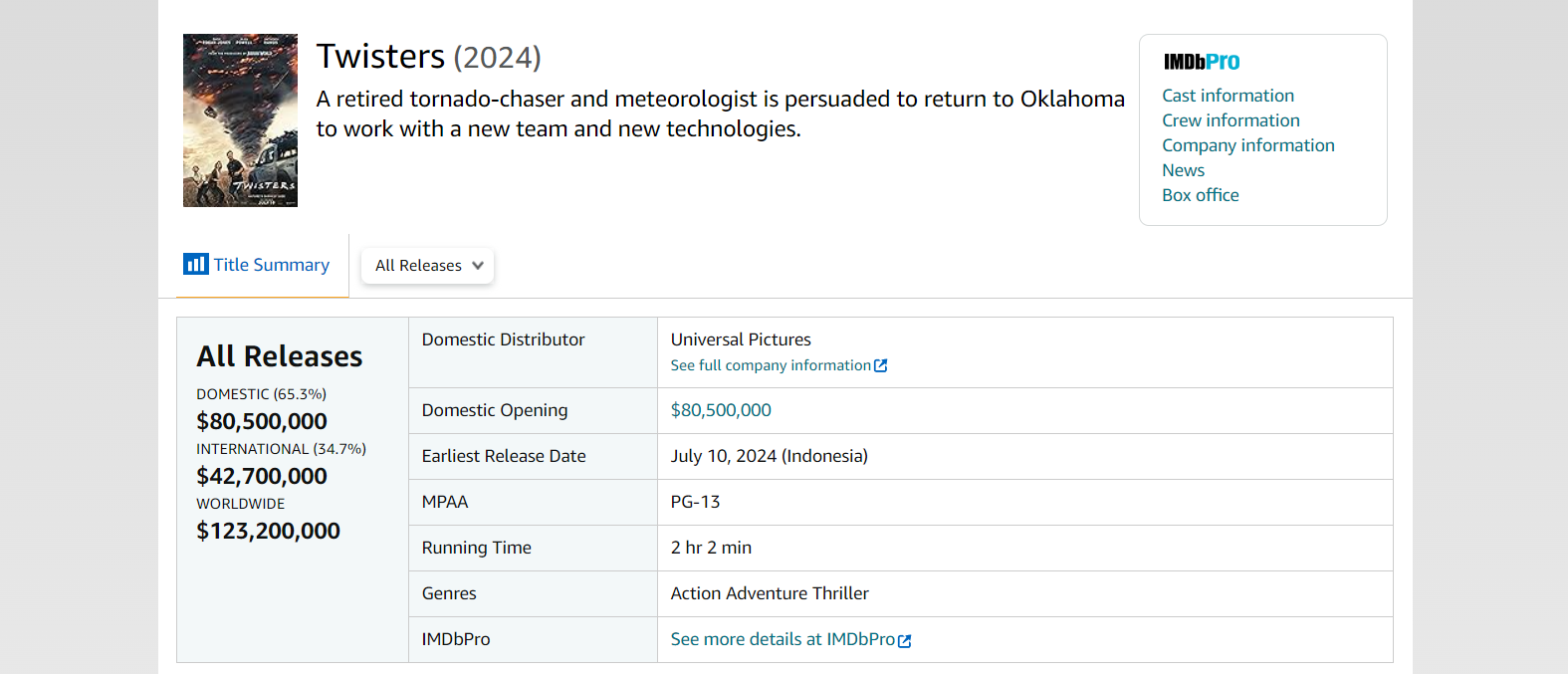Click the July 10, 2024 (Indonesia) date
1568x674 pixels.
click(770, 456)
